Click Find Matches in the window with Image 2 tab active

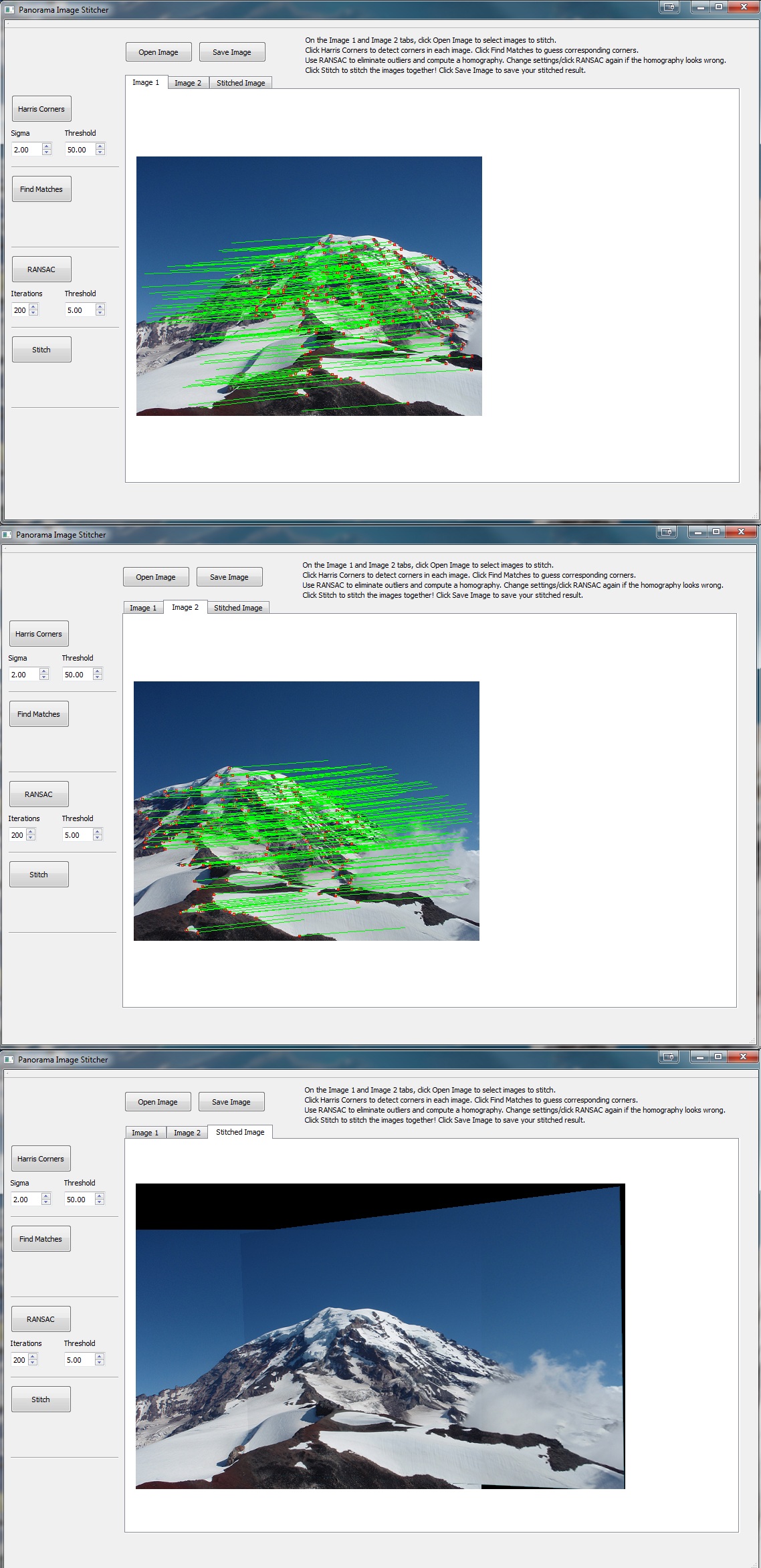39,714
